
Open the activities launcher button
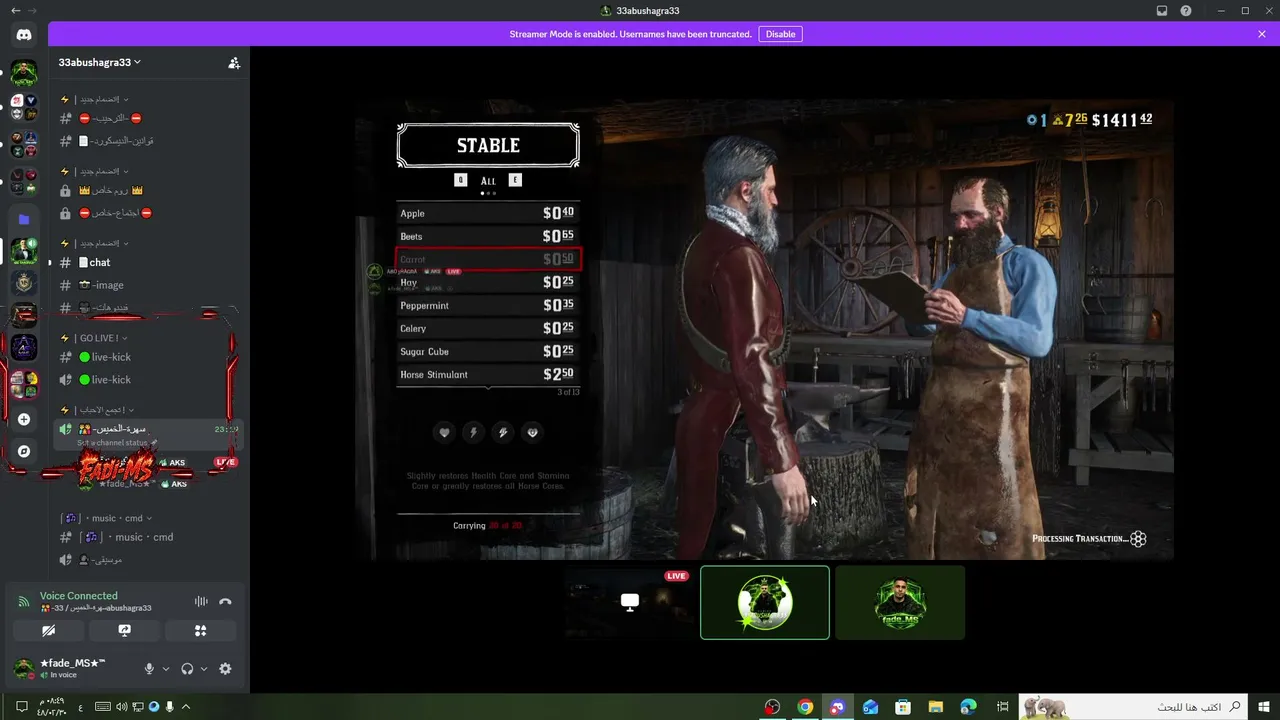[201, 631]
